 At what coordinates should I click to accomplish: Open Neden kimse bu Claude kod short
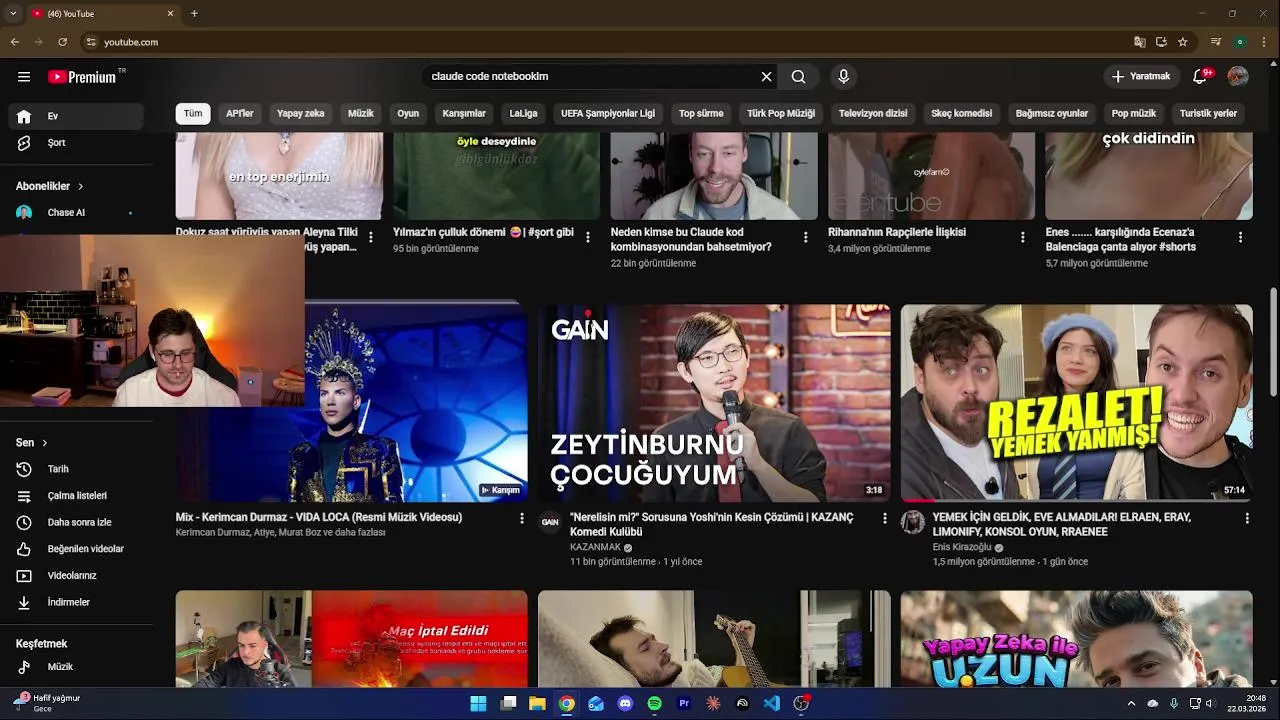(x=691, y=240)
